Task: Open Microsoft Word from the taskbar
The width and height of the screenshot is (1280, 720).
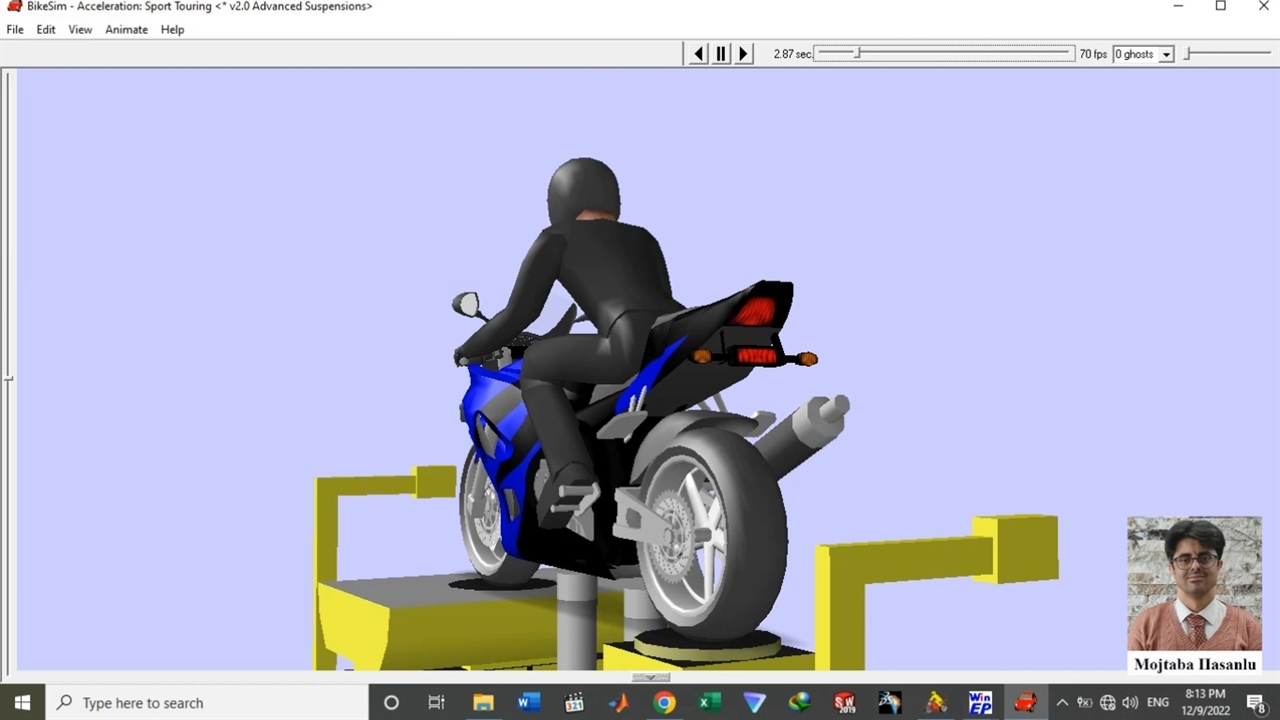Action: [x=528, y=703]
